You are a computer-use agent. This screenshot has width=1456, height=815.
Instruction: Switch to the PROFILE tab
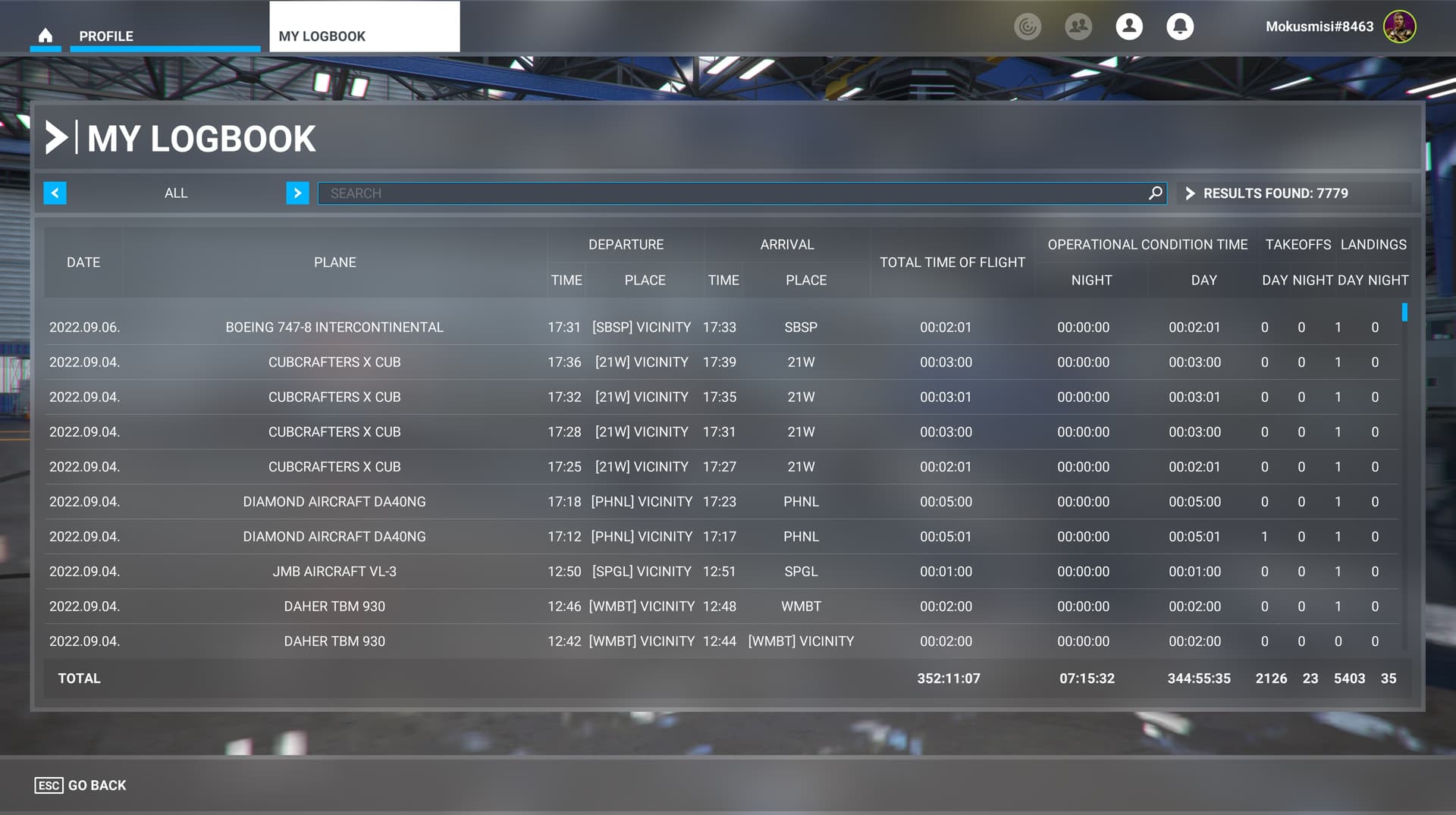[x=105, y=36]
